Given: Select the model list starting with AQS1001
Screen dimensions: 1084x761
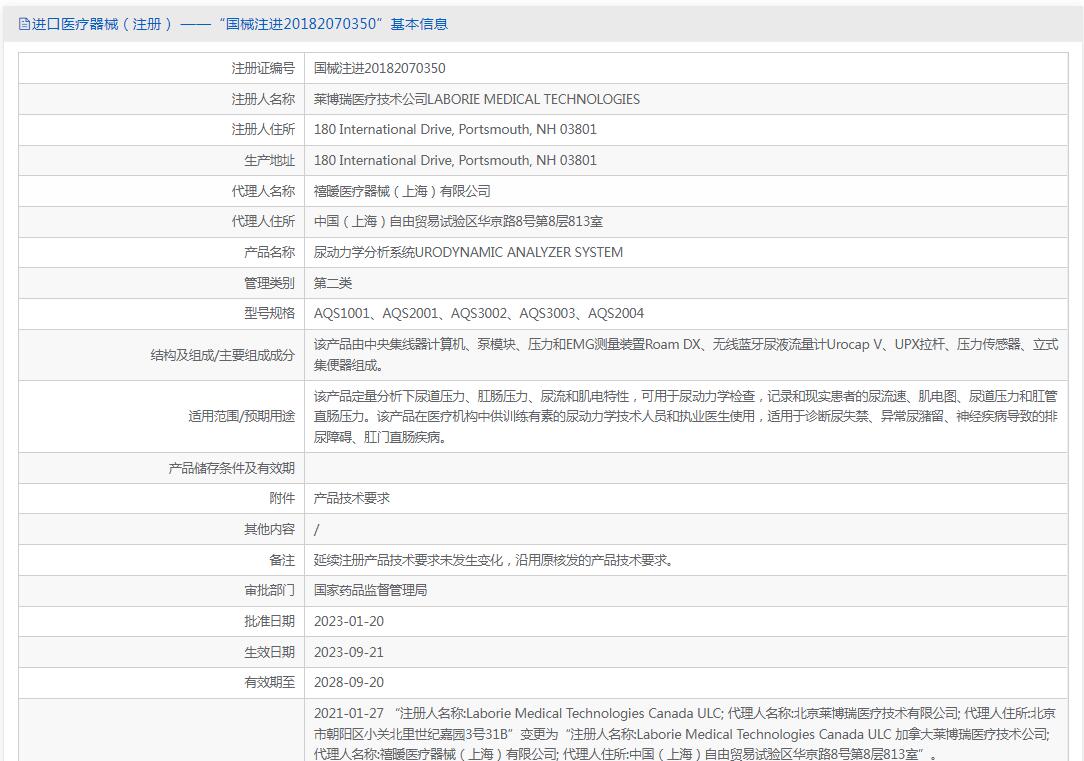Looking at the screenshot, I should coord(478,313).
